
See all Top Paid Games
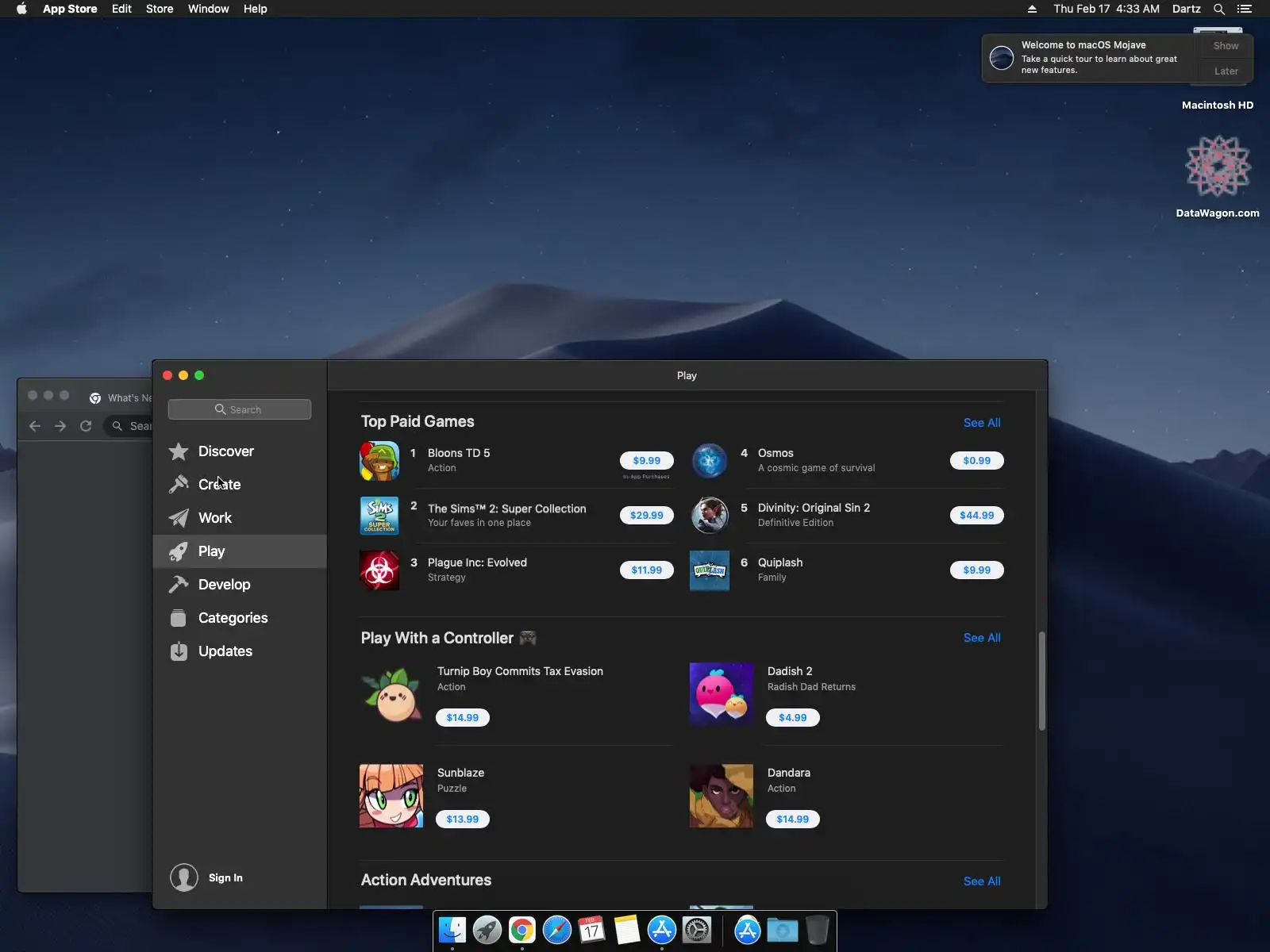(x=982, y=423)
